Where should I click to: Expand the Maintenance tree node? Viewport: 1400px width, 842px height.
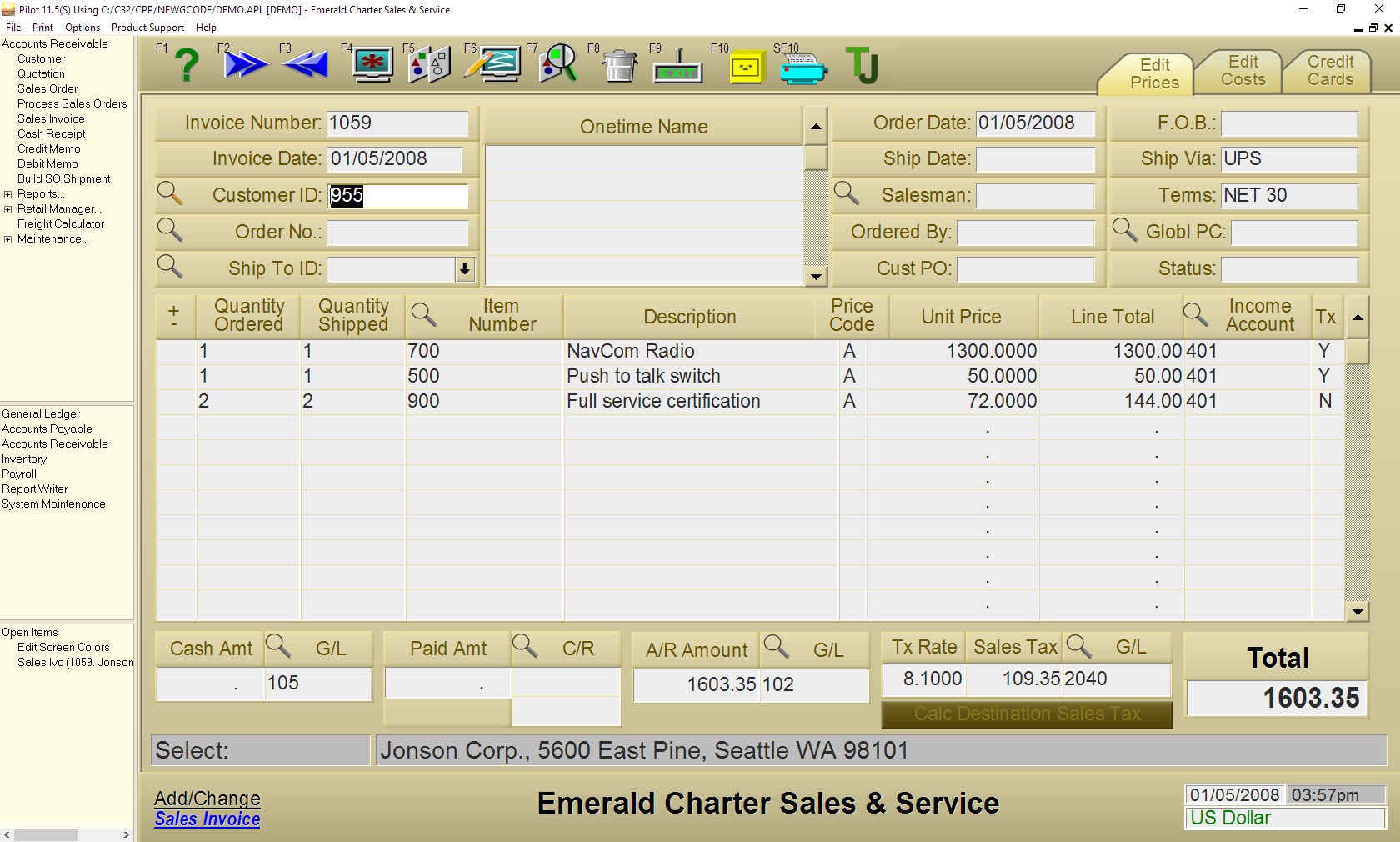(8, 239)
